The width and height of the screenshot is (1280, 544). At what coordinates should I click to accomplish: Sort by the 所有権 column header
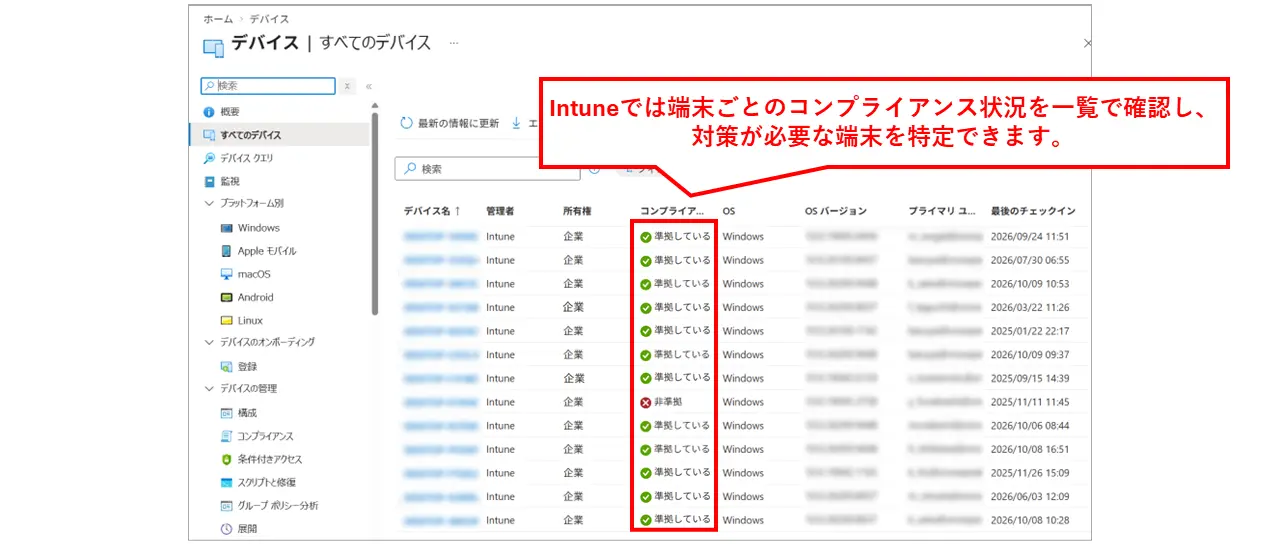tap(577, 211)
